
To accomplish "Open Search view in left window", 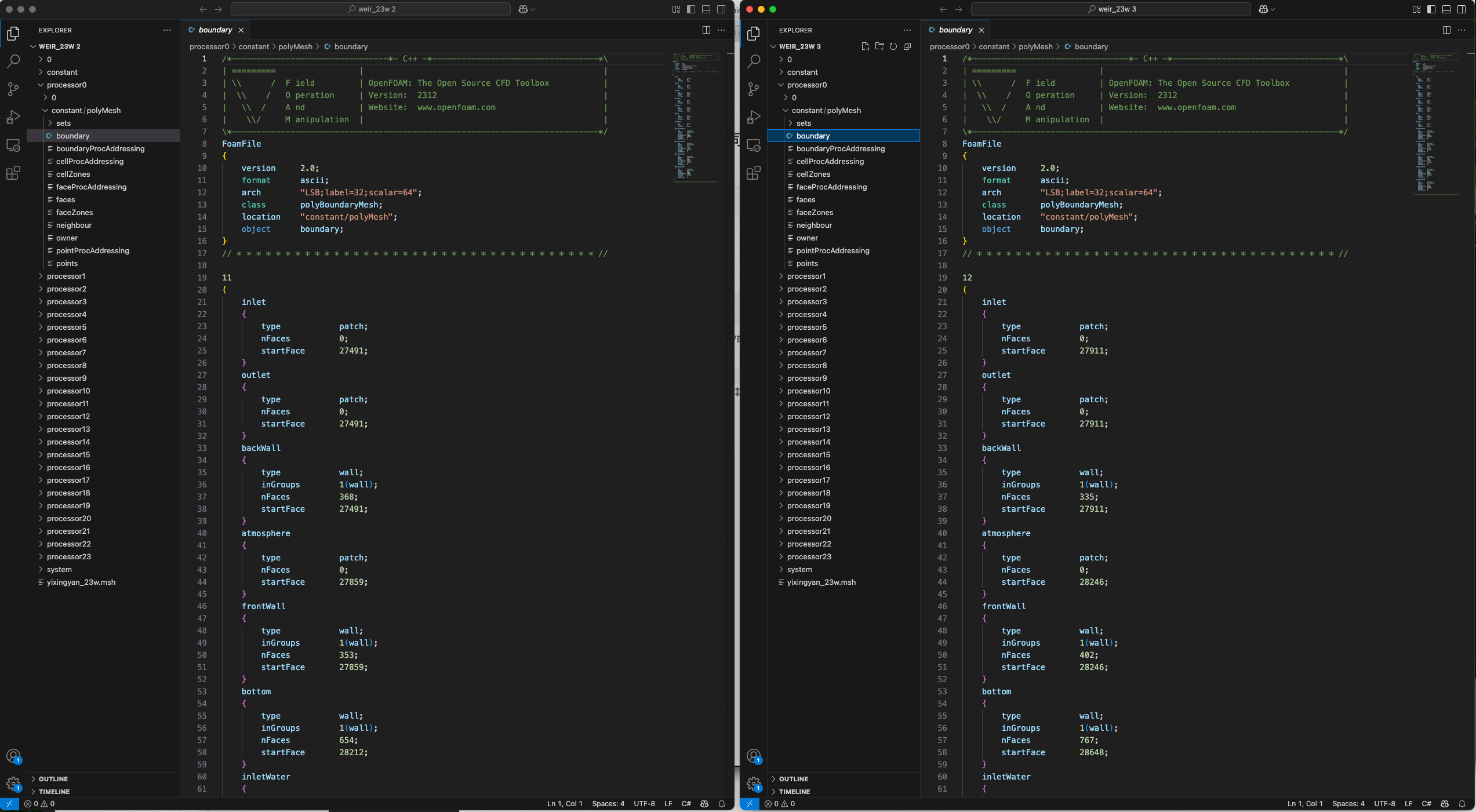I will click(x=13, y=61).
